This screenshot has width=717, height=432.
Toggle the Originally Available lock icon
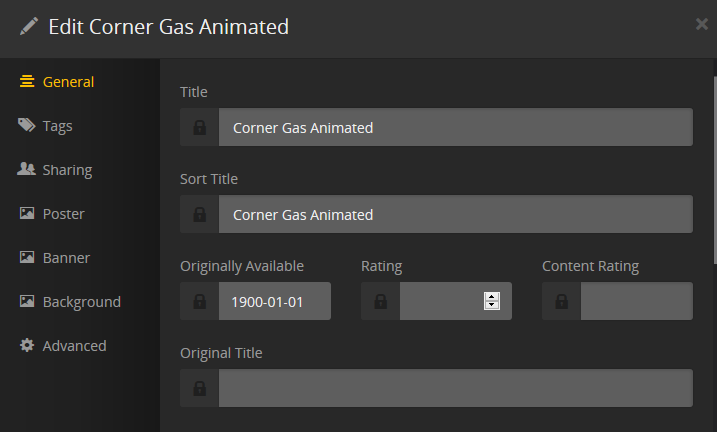coord(199,302)
